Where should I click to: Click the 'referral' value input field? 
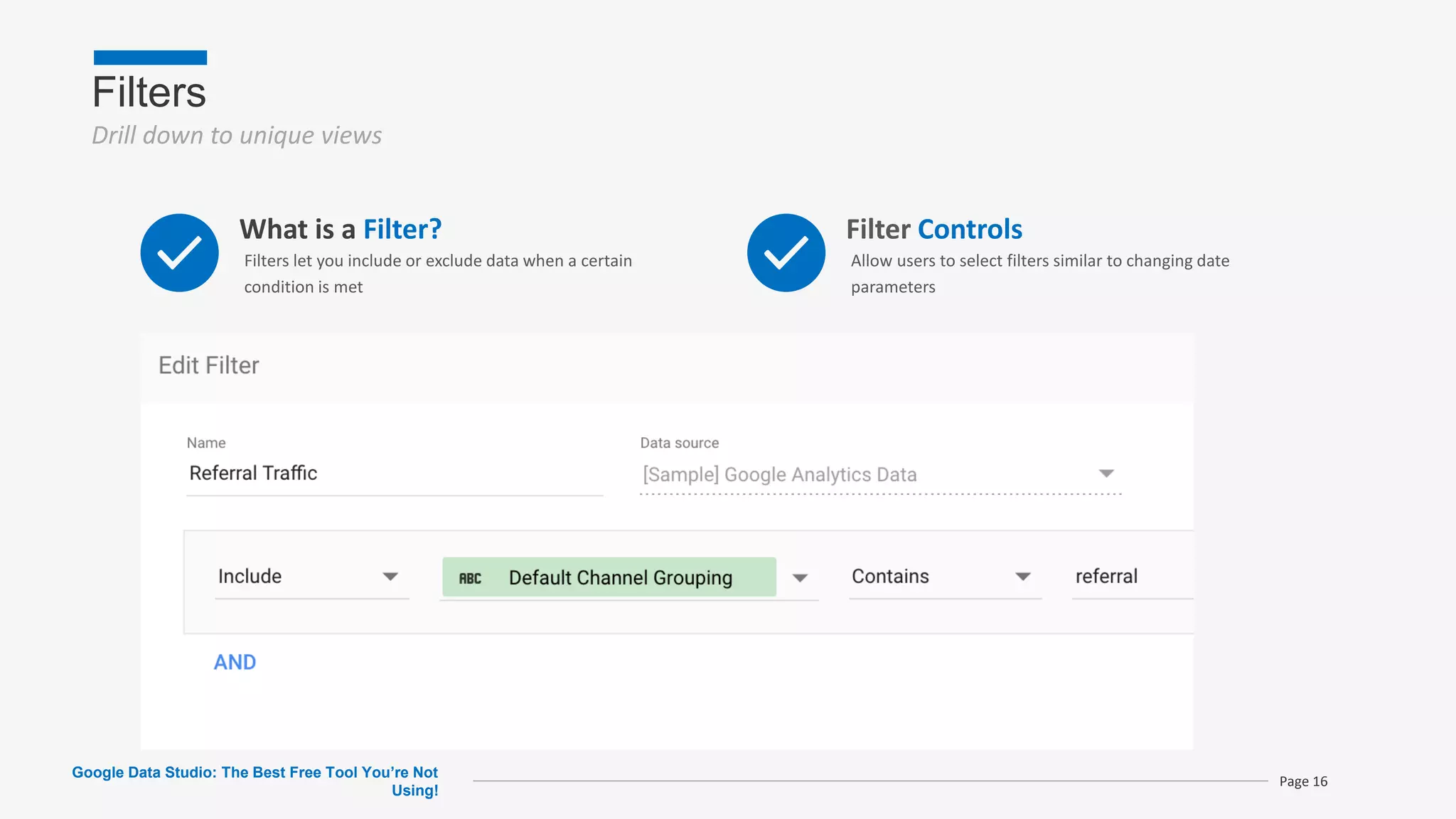tap(1132, 577)
